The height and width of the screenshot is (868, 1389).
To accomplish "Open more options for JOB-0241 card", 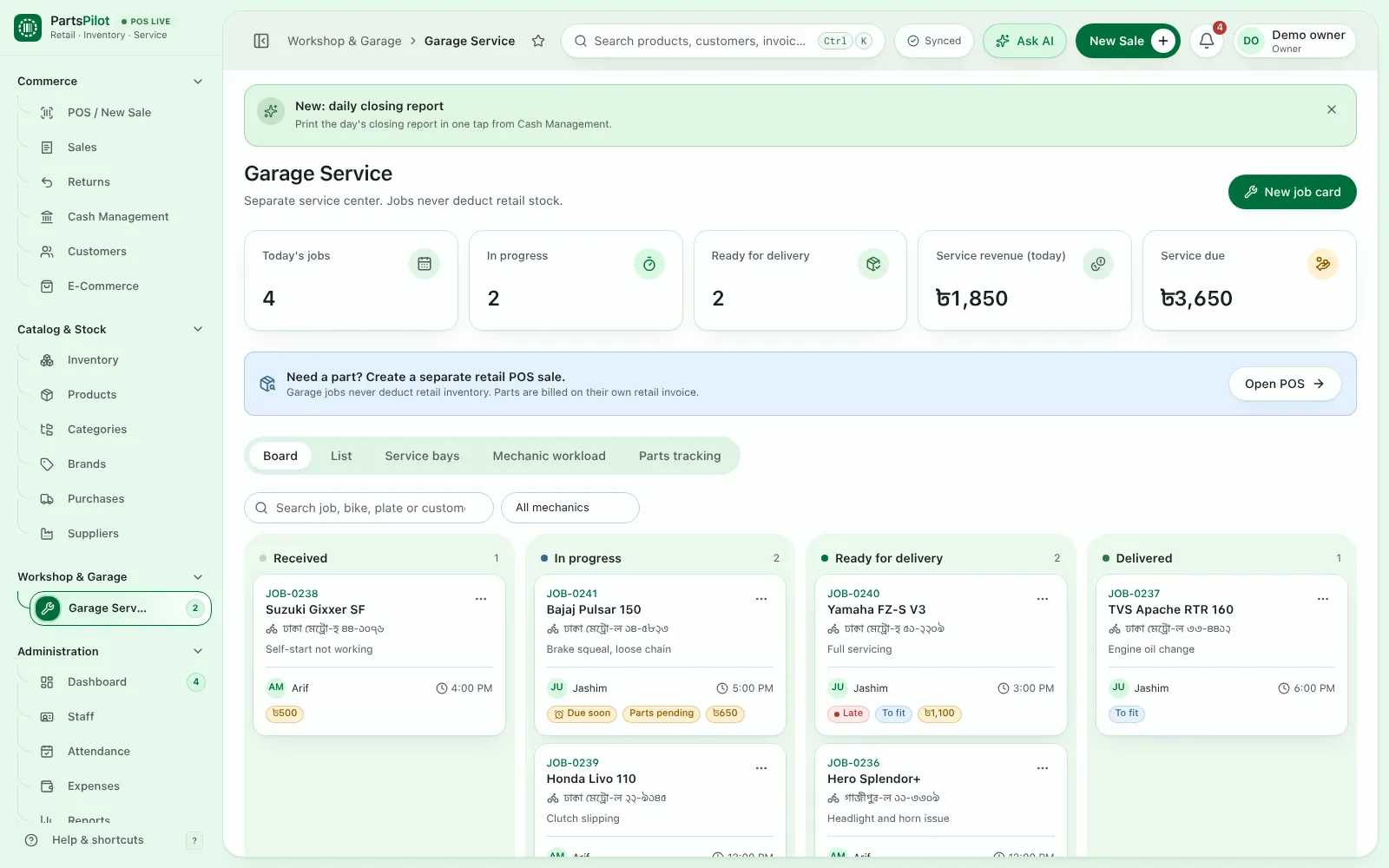I will click(x=761, y=599).
